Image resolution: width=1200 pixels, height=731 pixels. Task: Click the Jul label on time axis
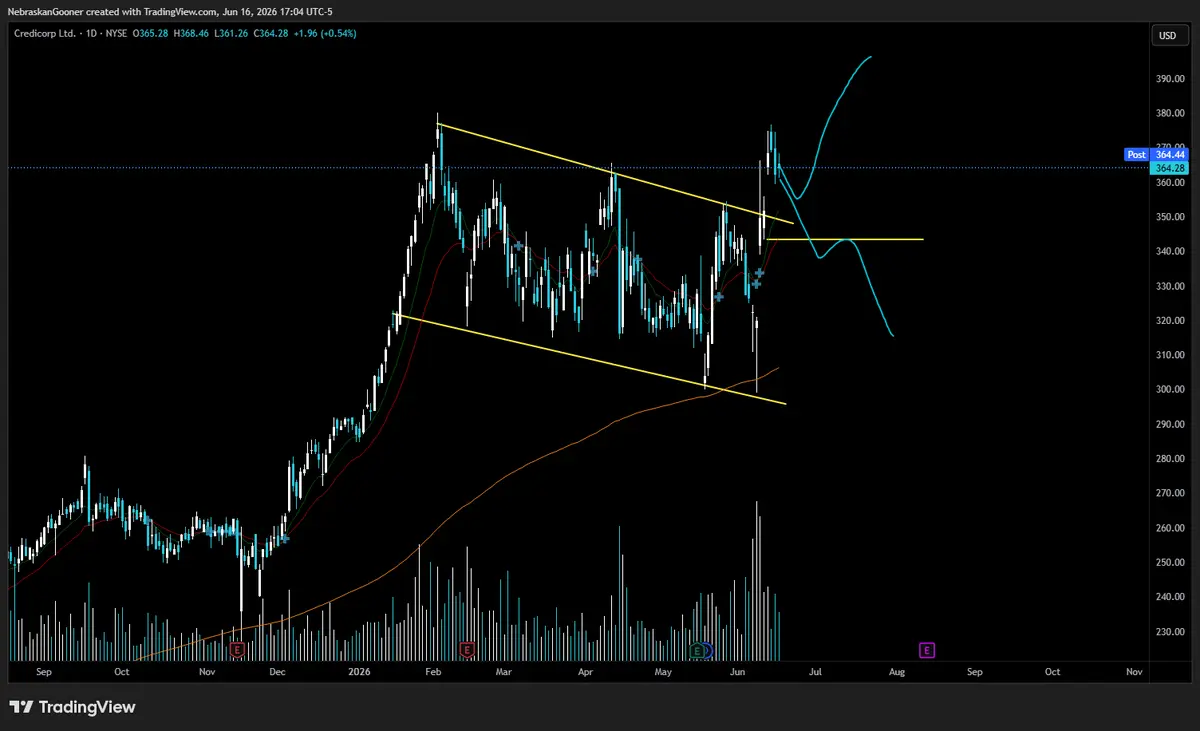click(816, 673)
